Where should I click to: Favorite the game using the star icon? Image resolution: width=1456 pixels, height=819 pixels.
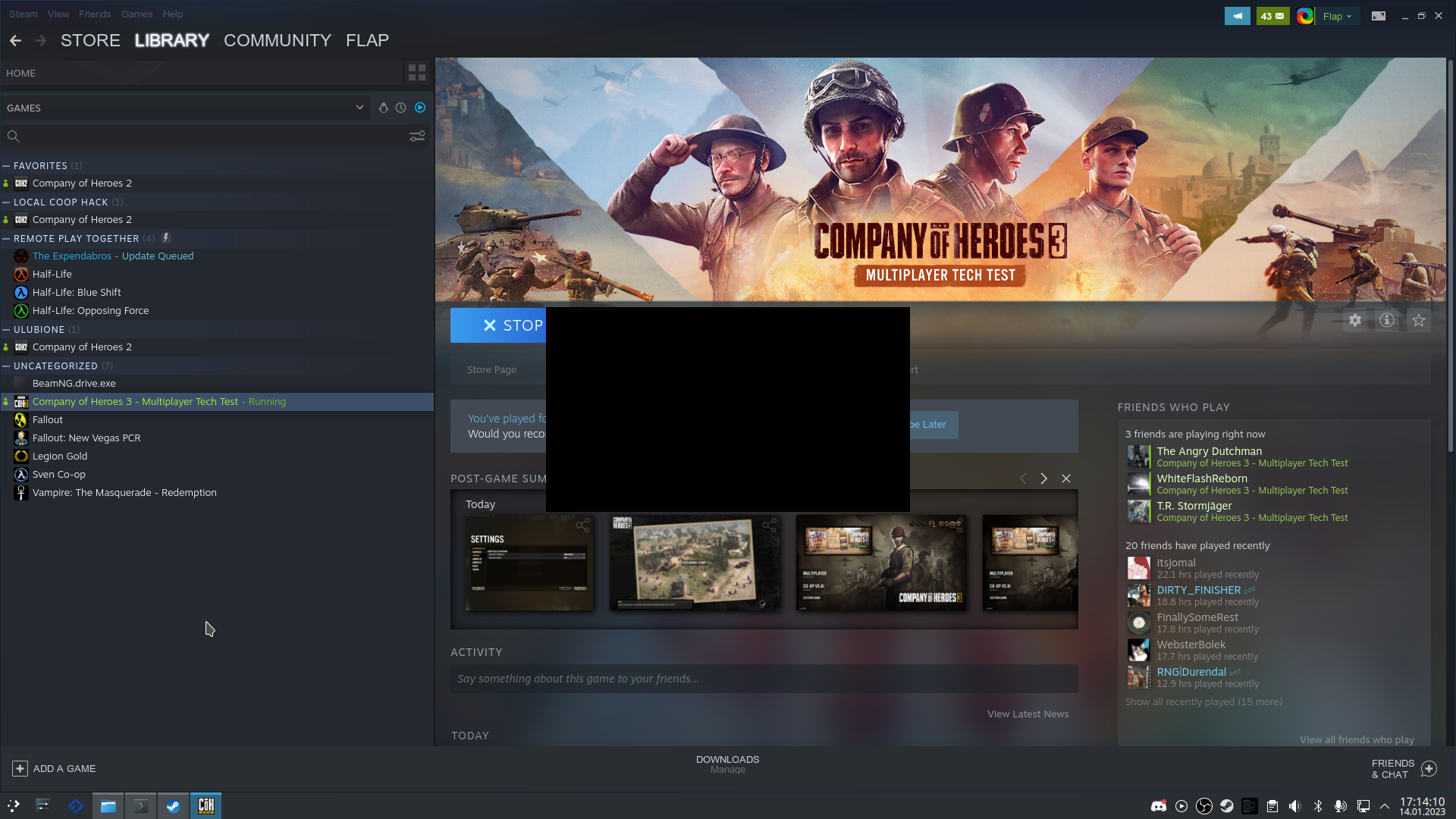(x=1419, y=320)
